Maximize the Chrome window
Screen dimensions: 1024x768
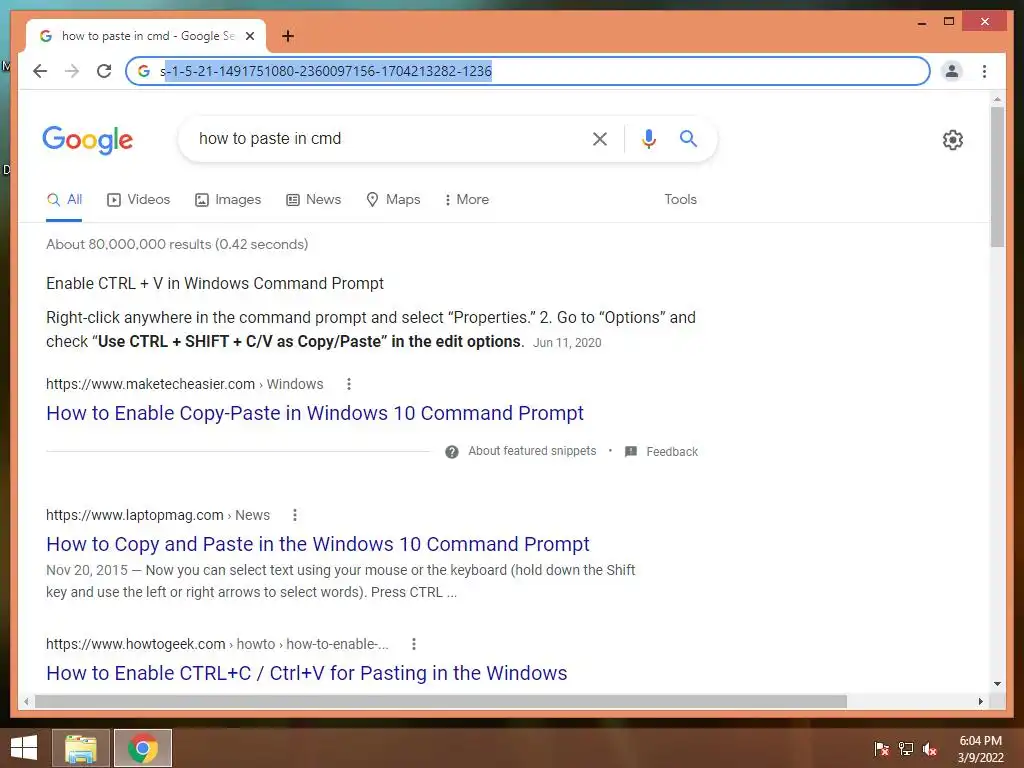[x=949, y=22]
